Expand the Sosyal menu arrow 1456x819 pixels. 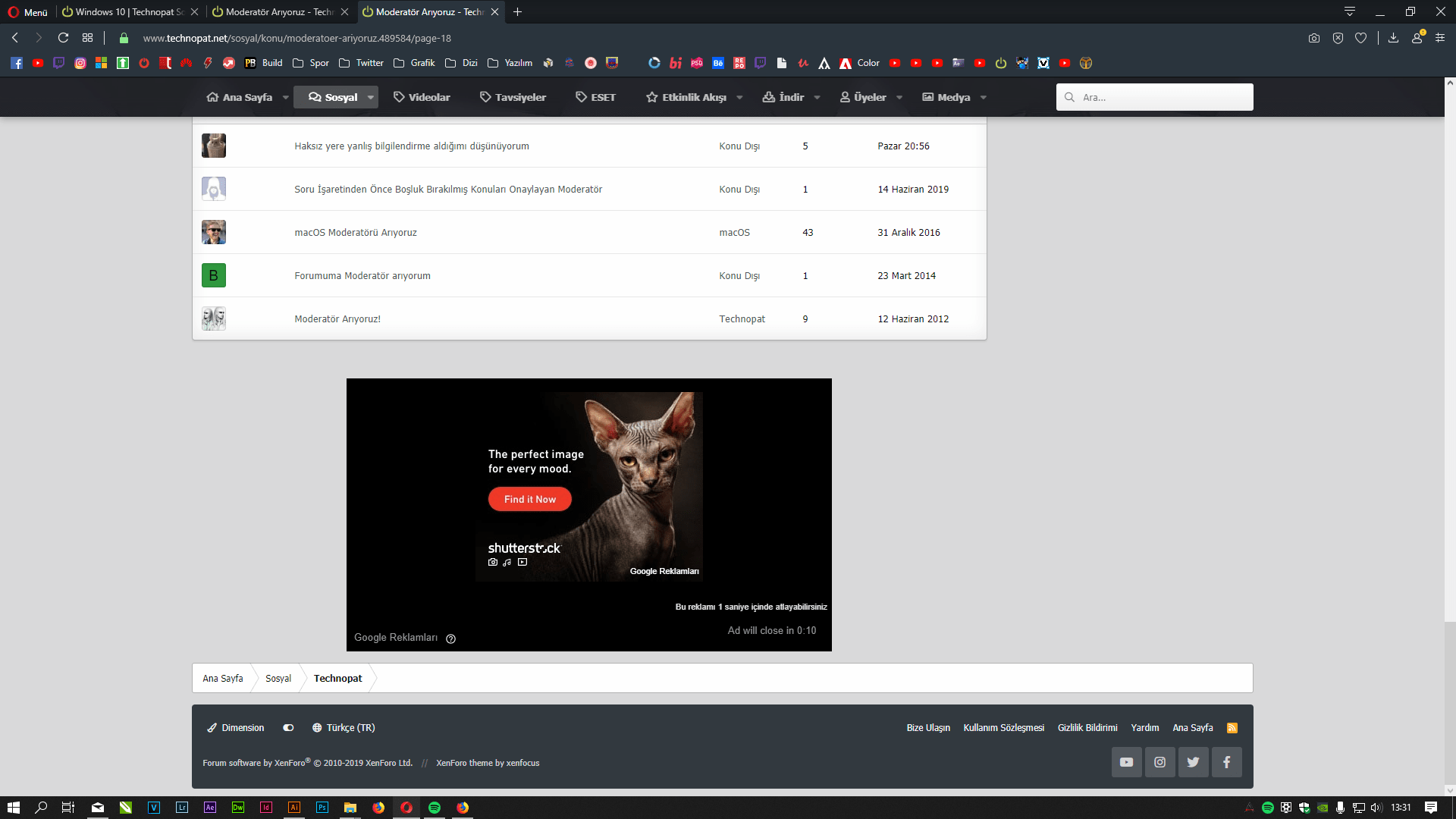click(371, 97)
